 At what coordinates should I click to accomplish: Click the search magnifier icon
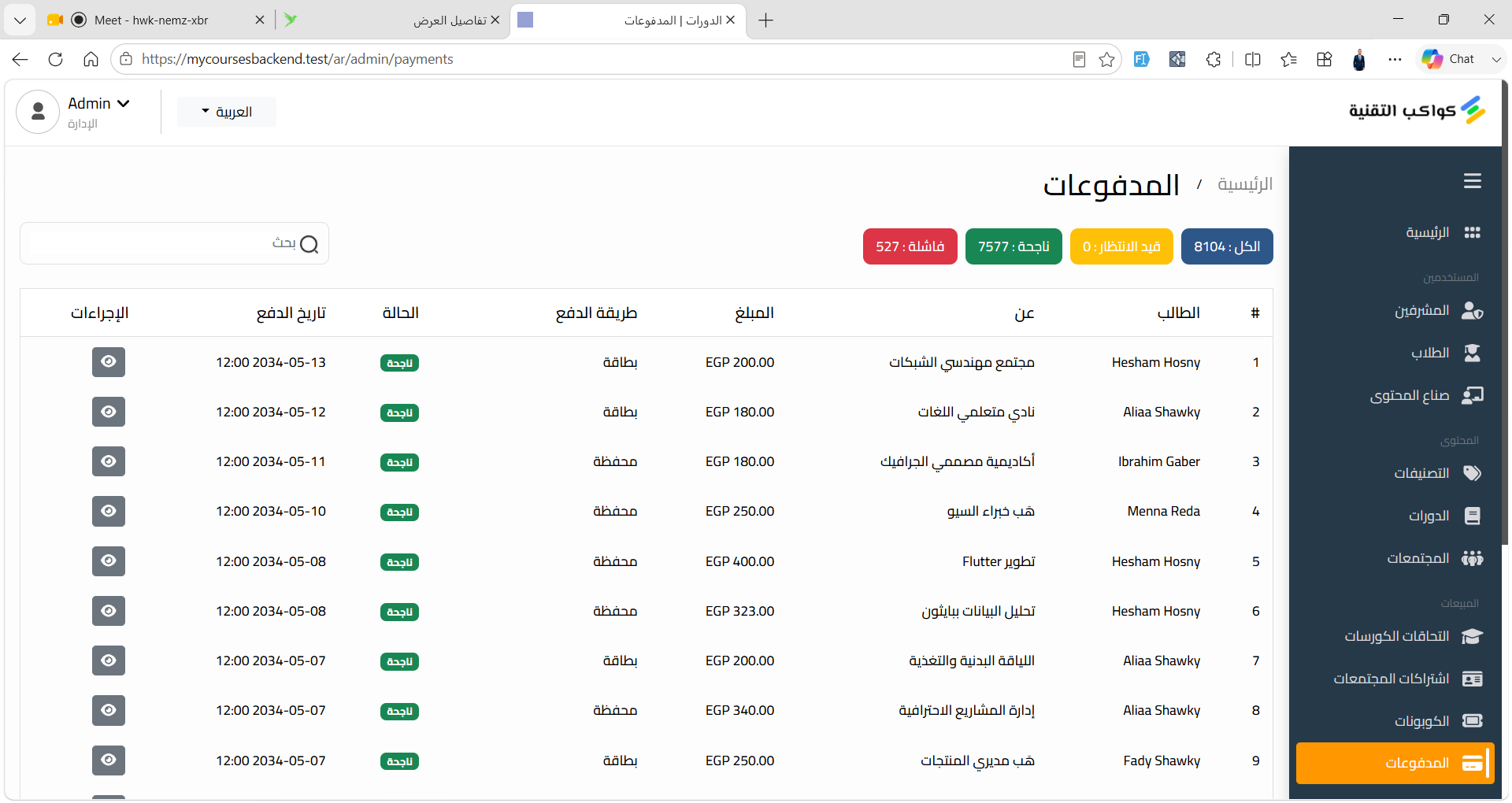[x=309, y=244]
